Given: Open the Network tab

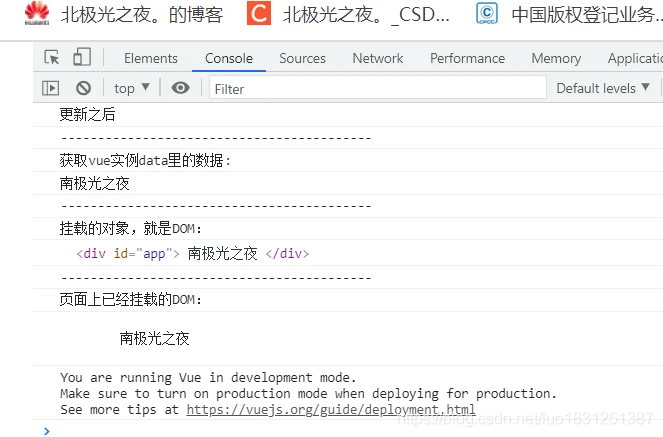Looking at the screenshot, I should coord(378,58).
